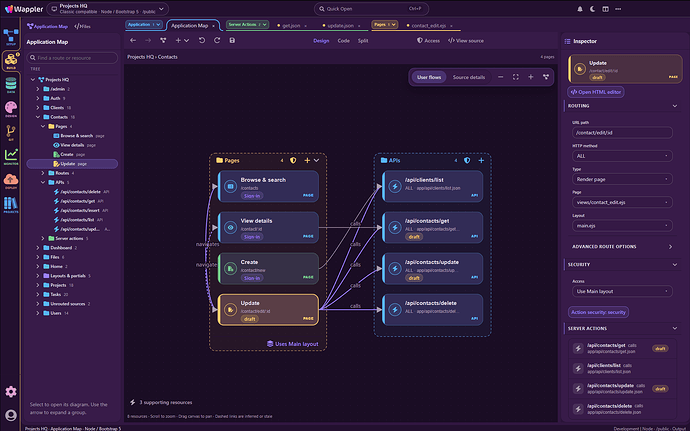
Task: Focus the Find a route or resource field
Action: (x=72, y=58)
